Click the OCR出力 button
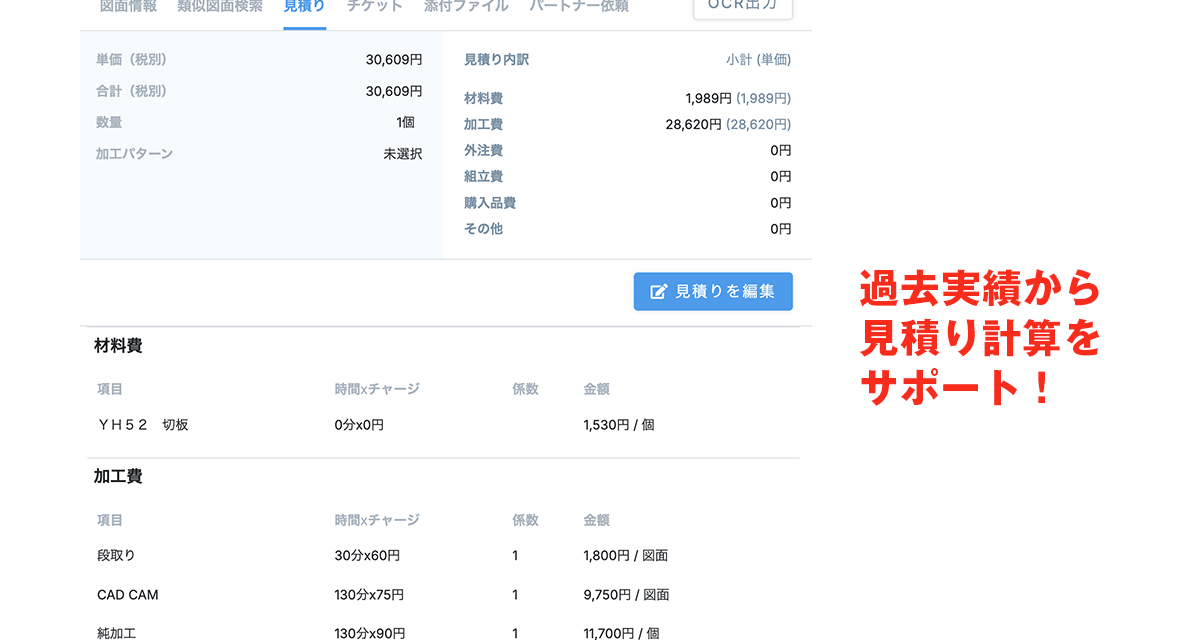This screenshot has width=1200, height=640. click(x=743, y=6)
